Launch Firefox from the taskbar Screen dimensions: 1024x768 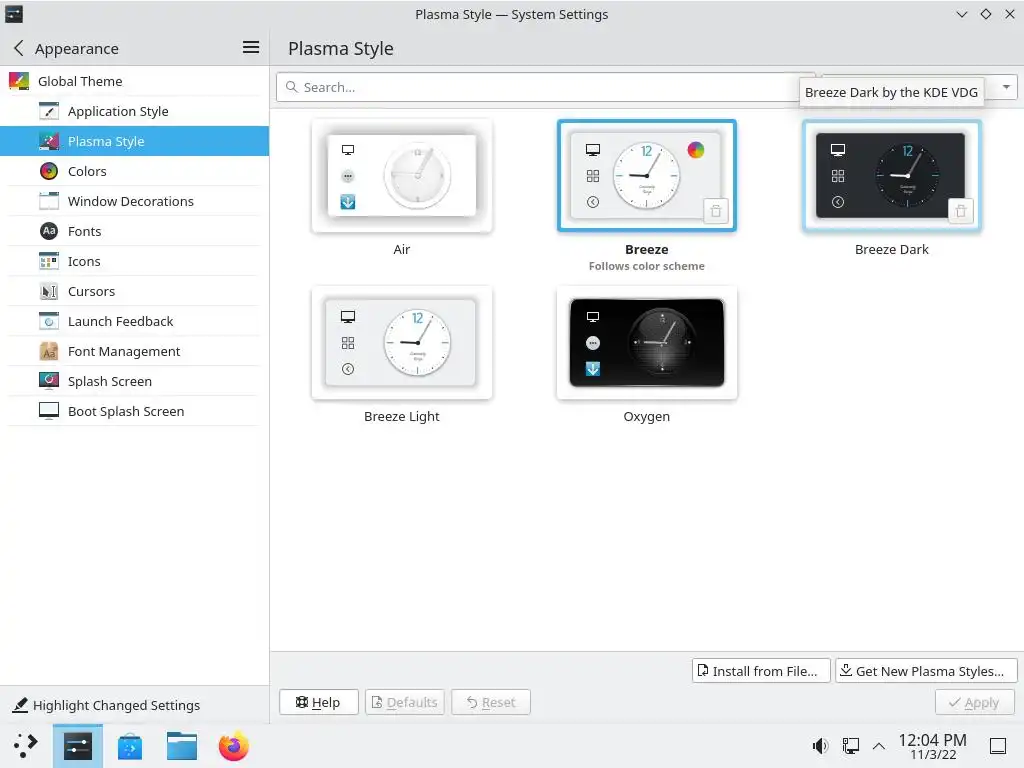pyautogui.click(x=234, y=746)
